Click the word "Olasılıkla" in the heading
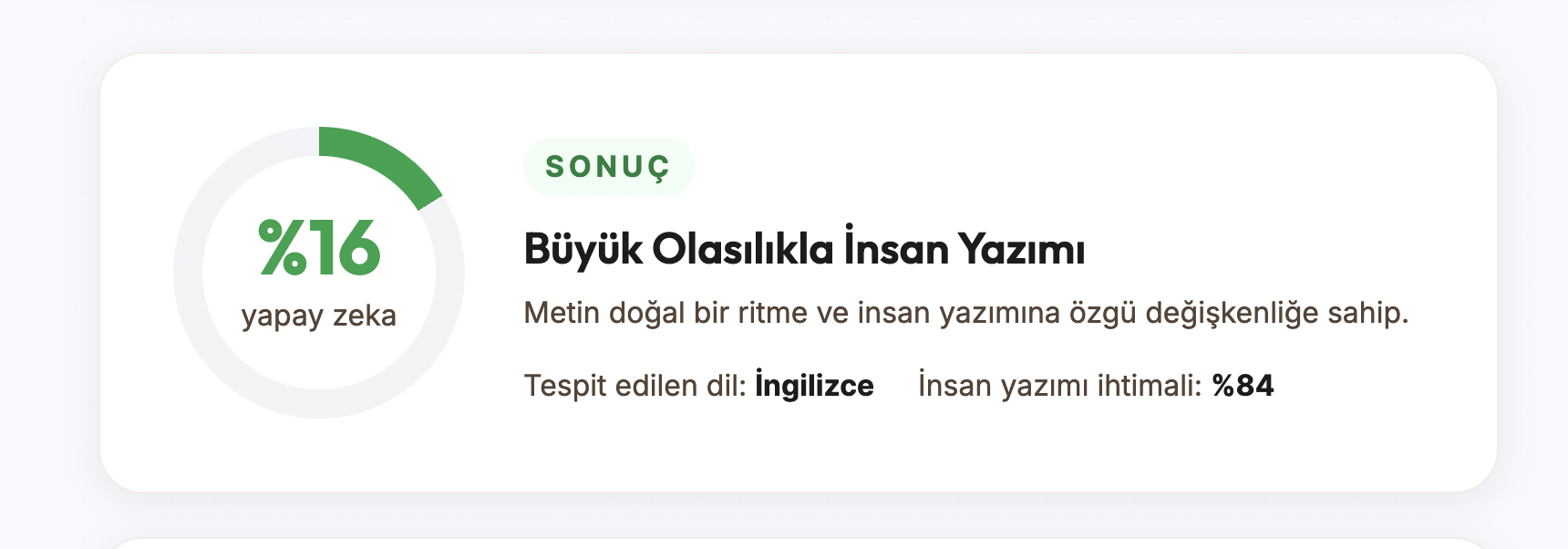 [743, 249]
